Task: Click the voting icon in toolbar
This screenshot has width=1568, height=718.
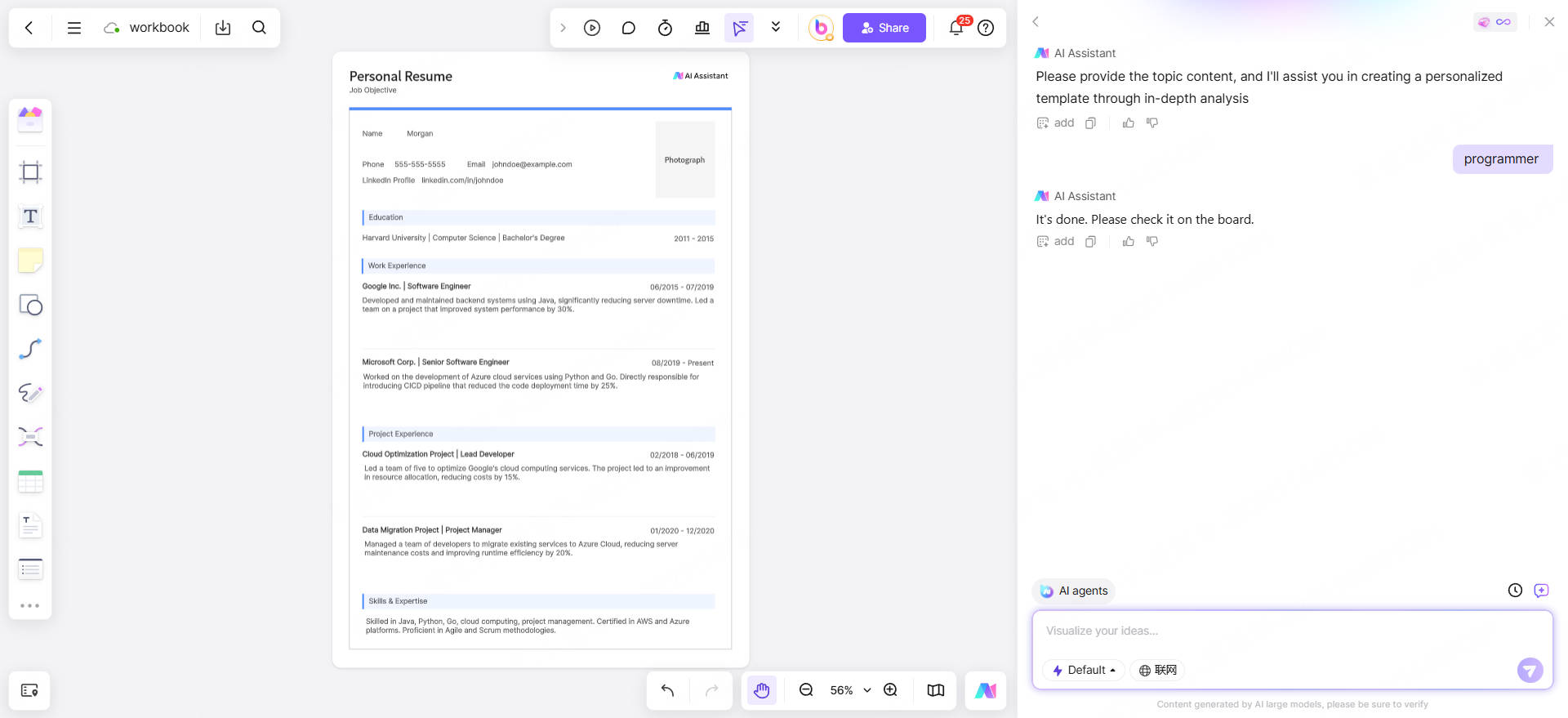Action: [702, 28]
